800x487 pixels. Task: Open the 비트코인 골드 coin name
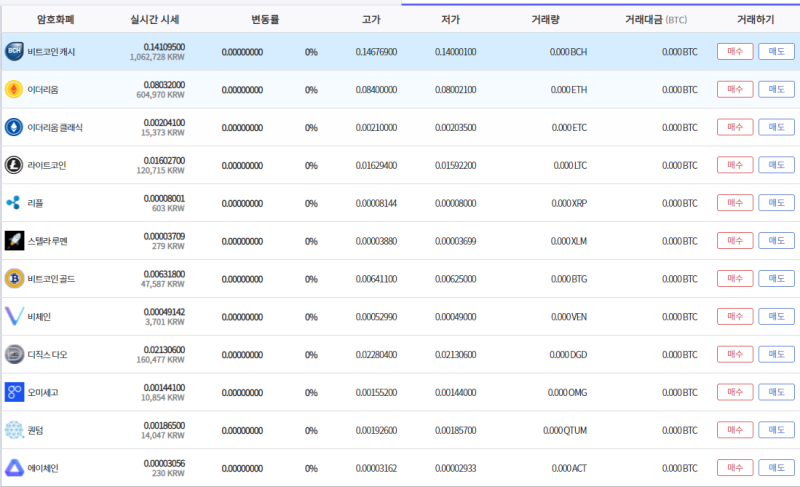coord(51,279)
